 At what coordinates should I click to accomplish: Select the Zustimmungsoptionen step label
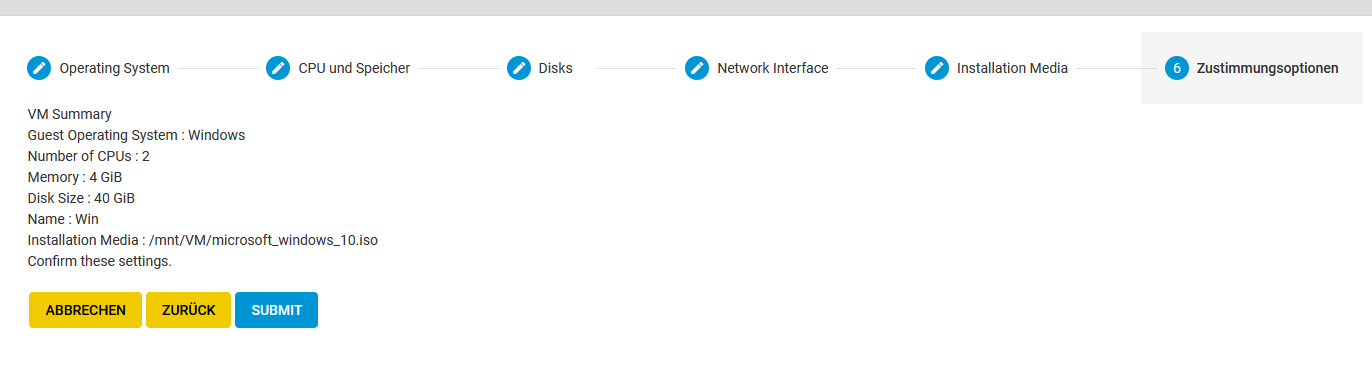[1267, 68]
